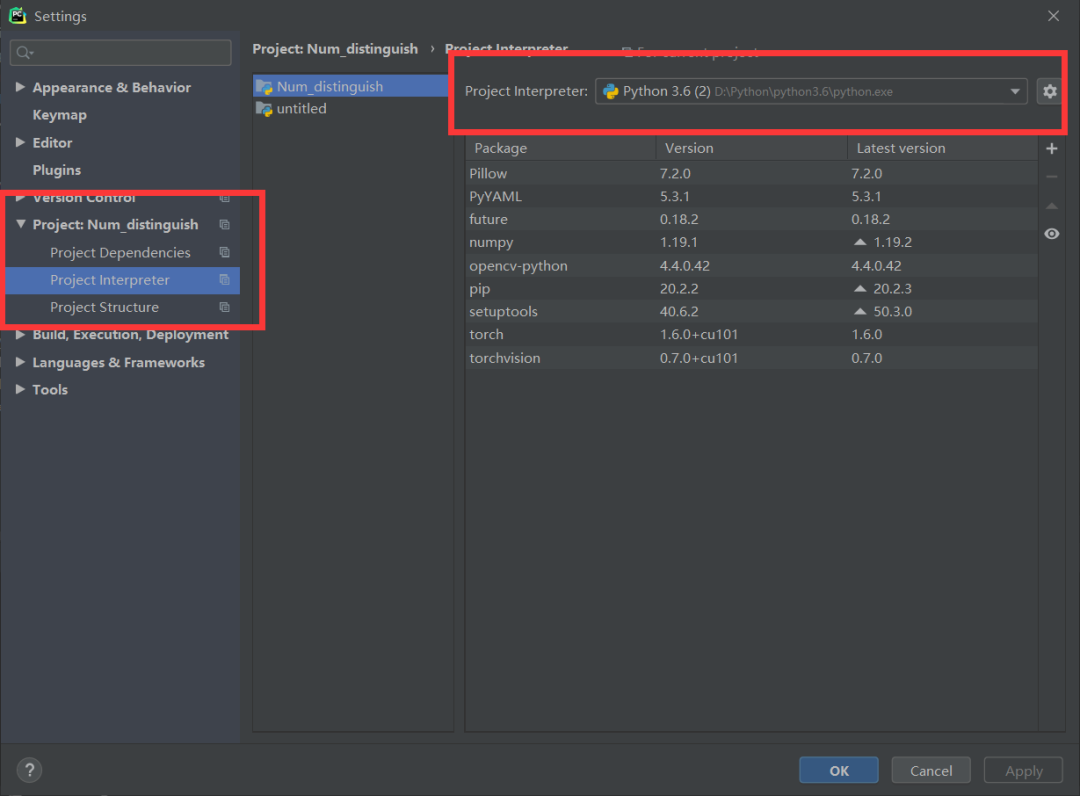Image resolution: width=1080 pixels, height=796 pixels.
Task: Close the Settings dialog
Action: point(1053,16)
